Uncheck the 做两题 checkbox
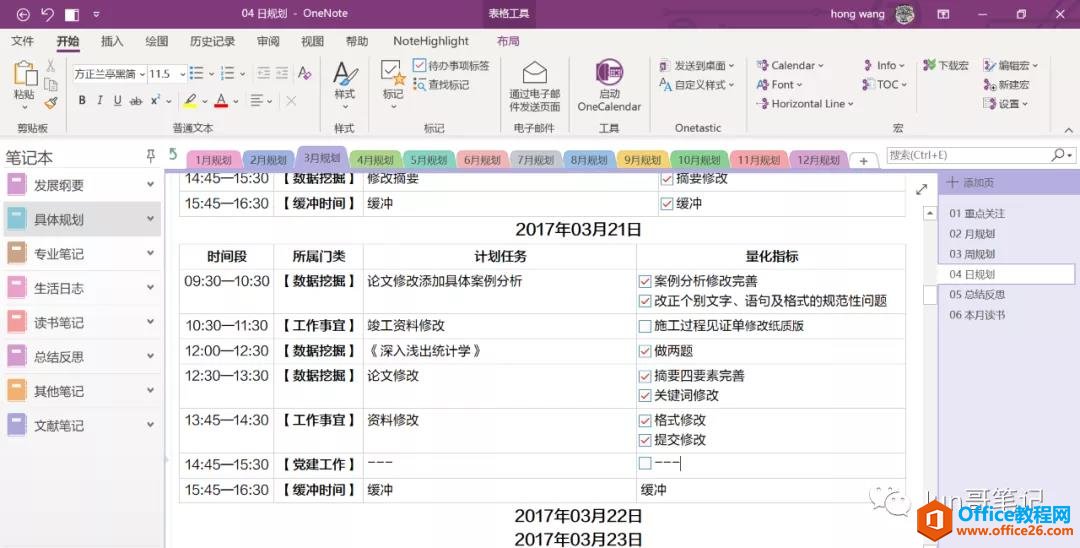The height and width of the screenshot is (548, 1080). point(645,351)
